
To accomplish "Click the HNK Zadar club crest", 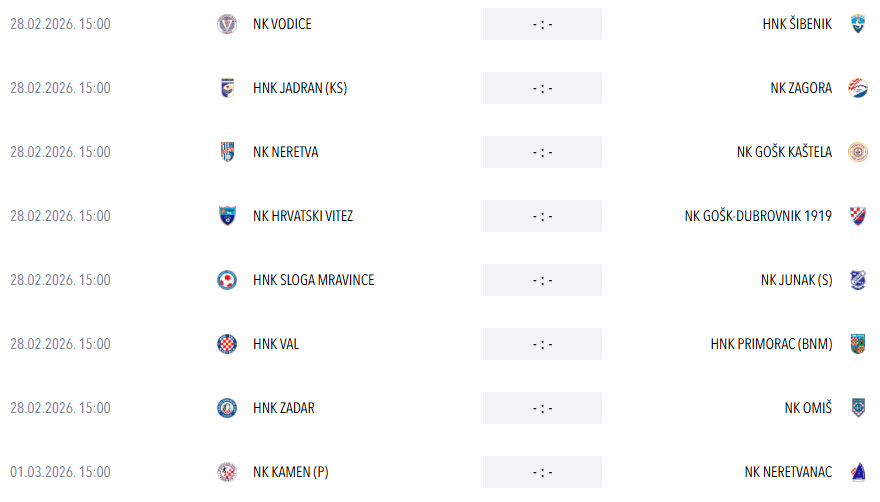I will coord(227,408).
